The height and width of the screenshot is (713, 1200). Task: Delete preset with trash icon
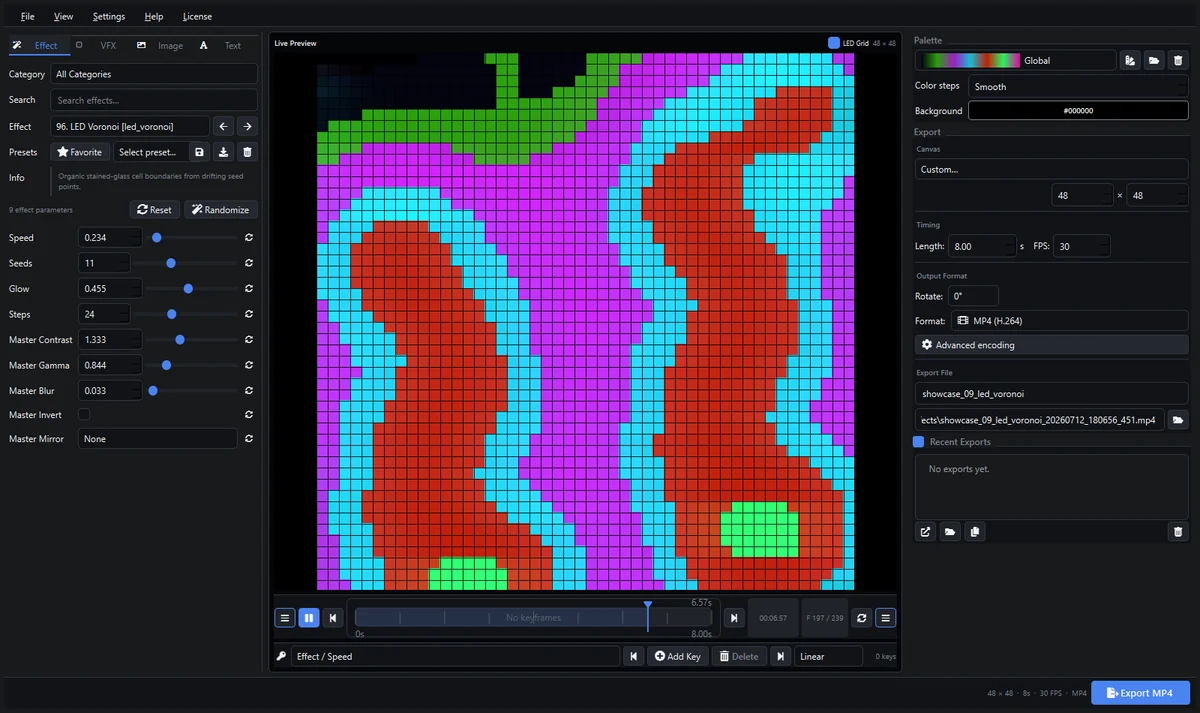248,152
